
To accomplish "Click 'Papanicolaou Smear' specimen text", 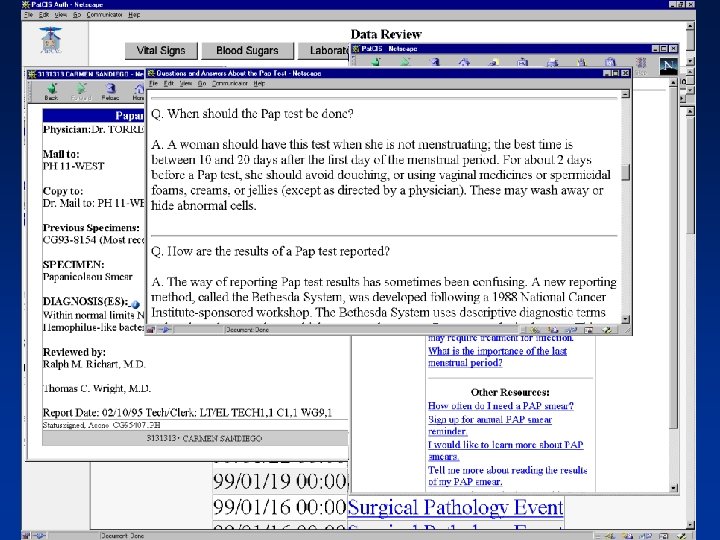I will (88, 277).
